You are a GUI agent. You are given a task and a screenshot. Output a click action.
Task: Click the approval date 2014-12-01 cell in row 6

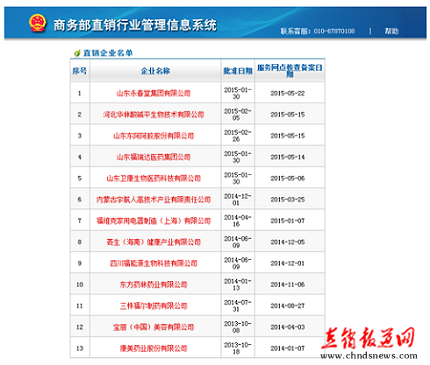click(x=237, y=199)
